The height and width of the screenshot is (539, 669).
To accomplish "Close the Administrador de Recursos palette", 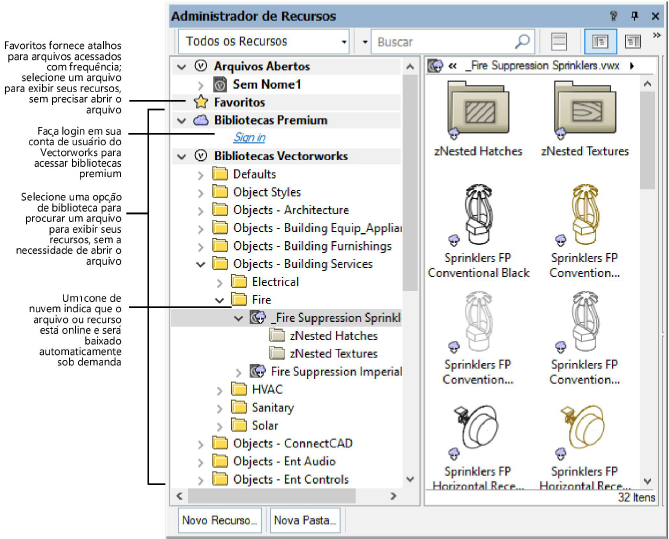I will coord(655,16).
